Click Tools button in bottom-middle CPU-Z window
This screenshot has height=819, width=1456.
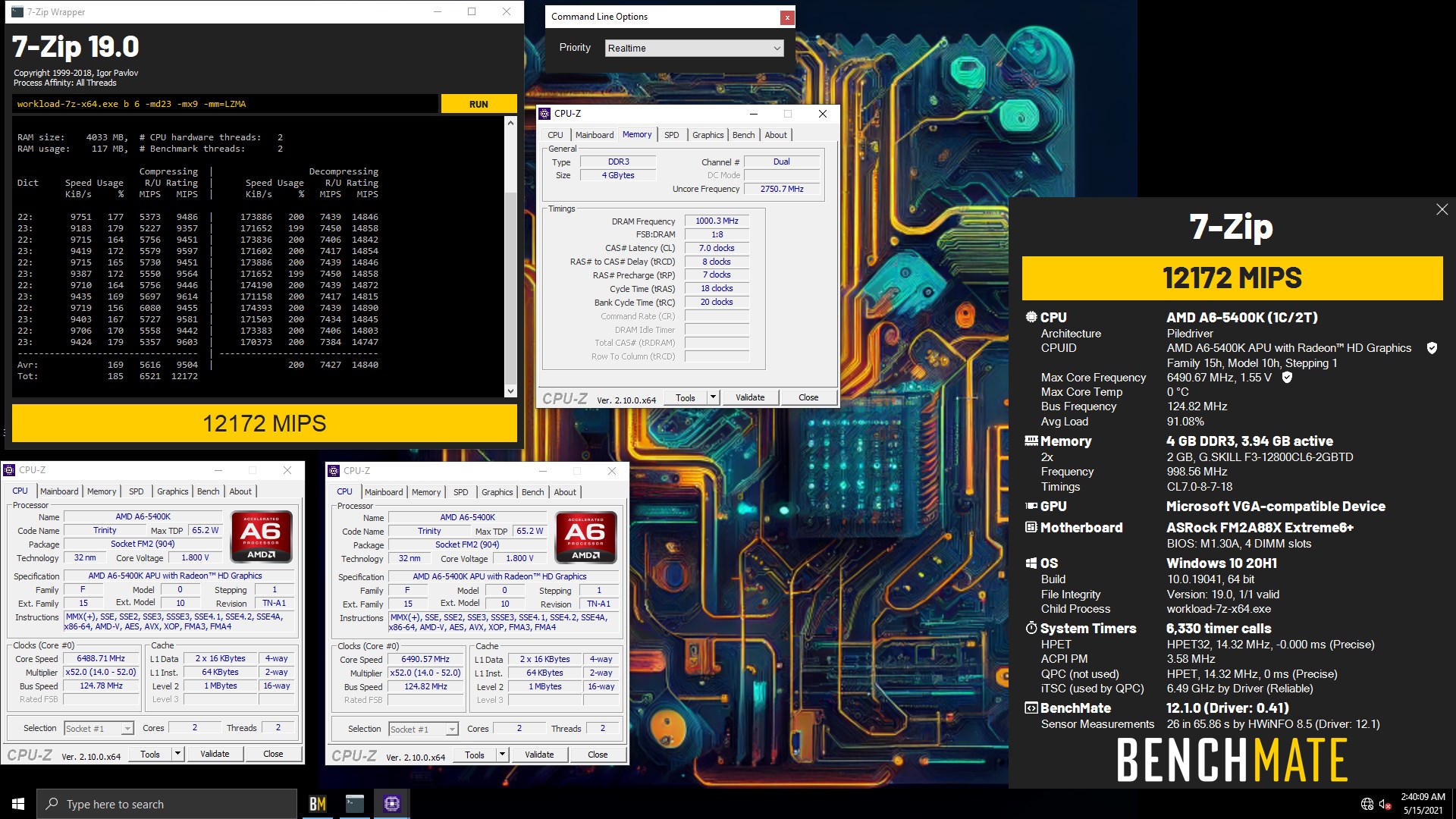click(475, 755)
